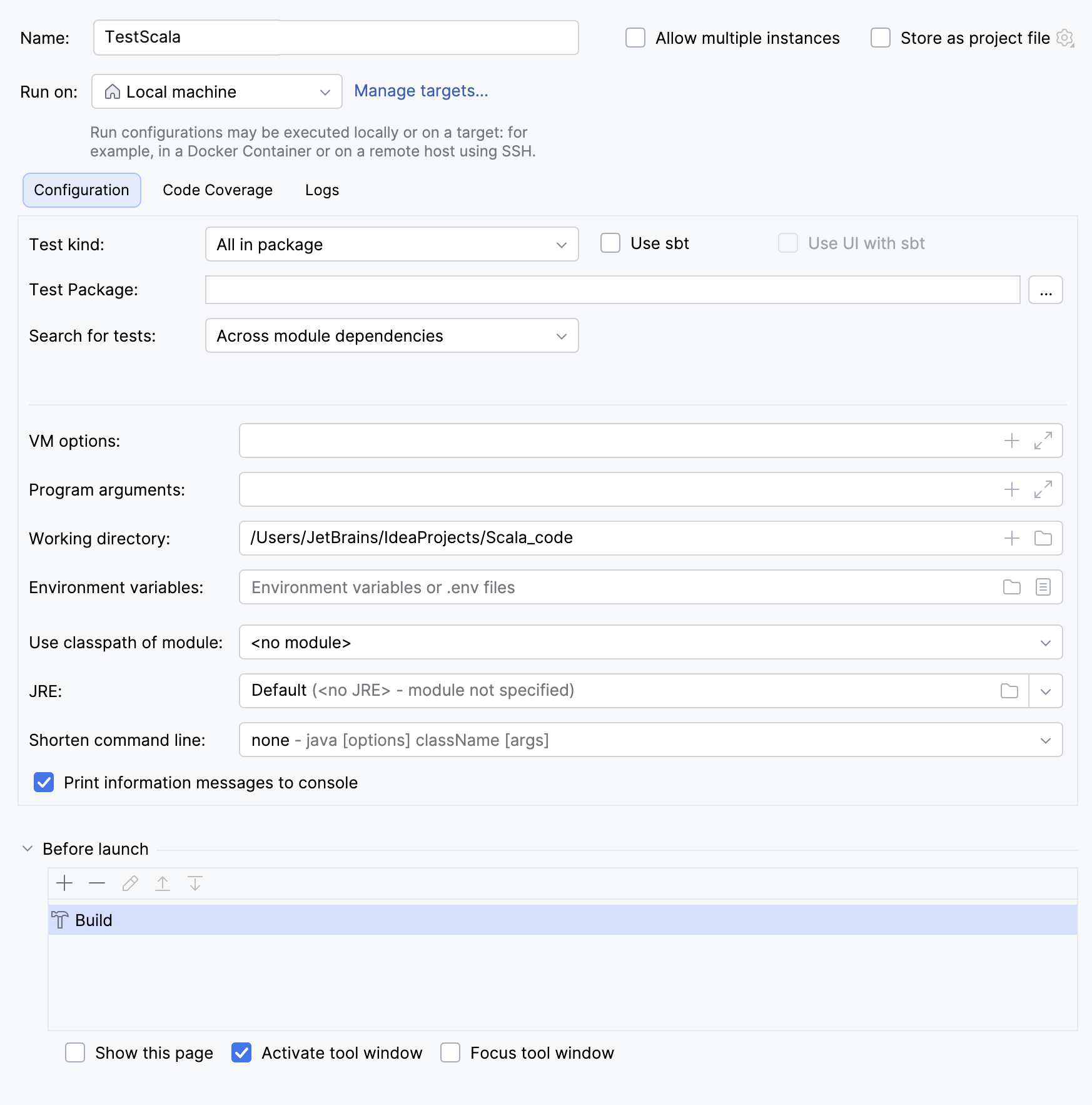Open project file settings gear icon
The width and height of the screenshot is (1092, 1105).
pyautogui.click(x=1065, y=38)
